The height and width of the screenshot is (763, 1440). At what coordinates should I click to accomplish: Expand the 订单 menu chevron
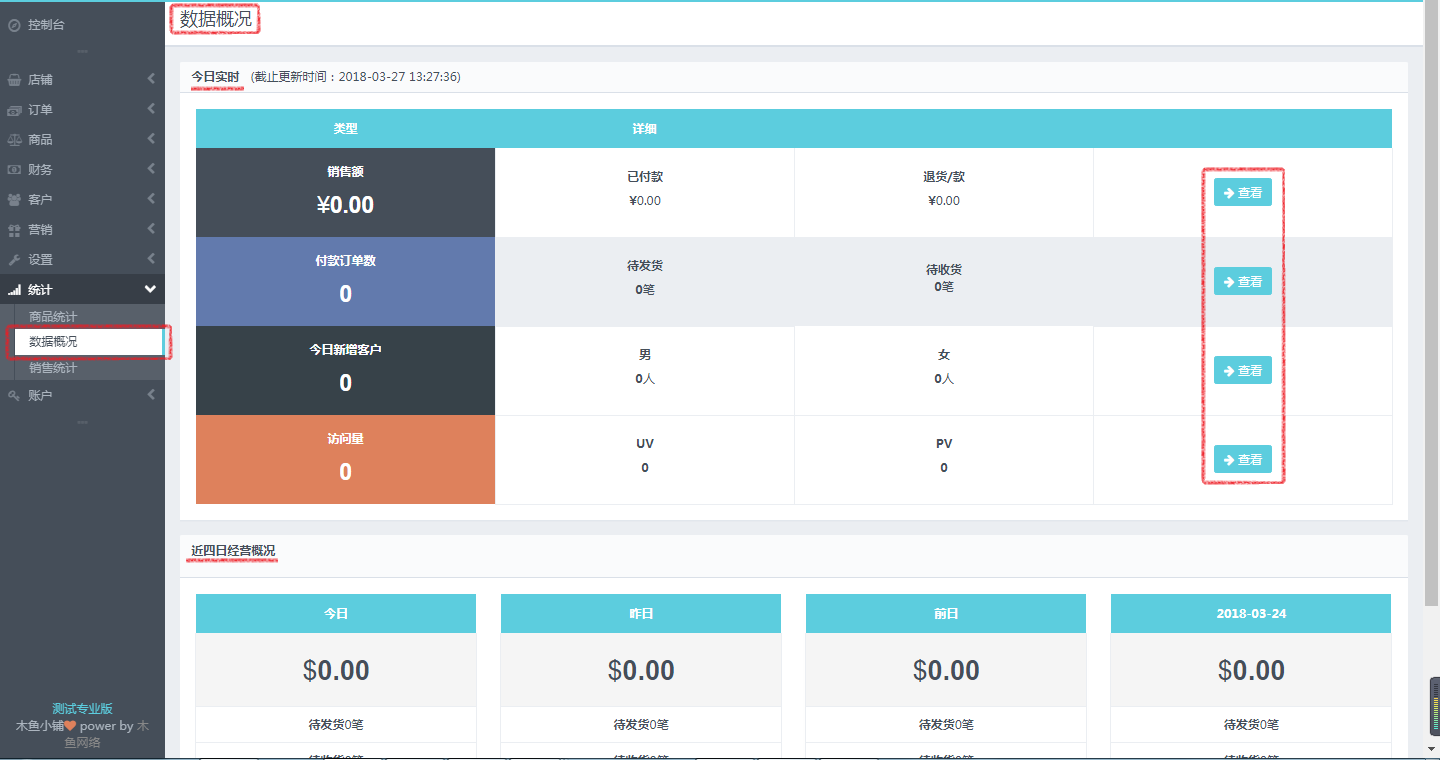click(151, 109)
